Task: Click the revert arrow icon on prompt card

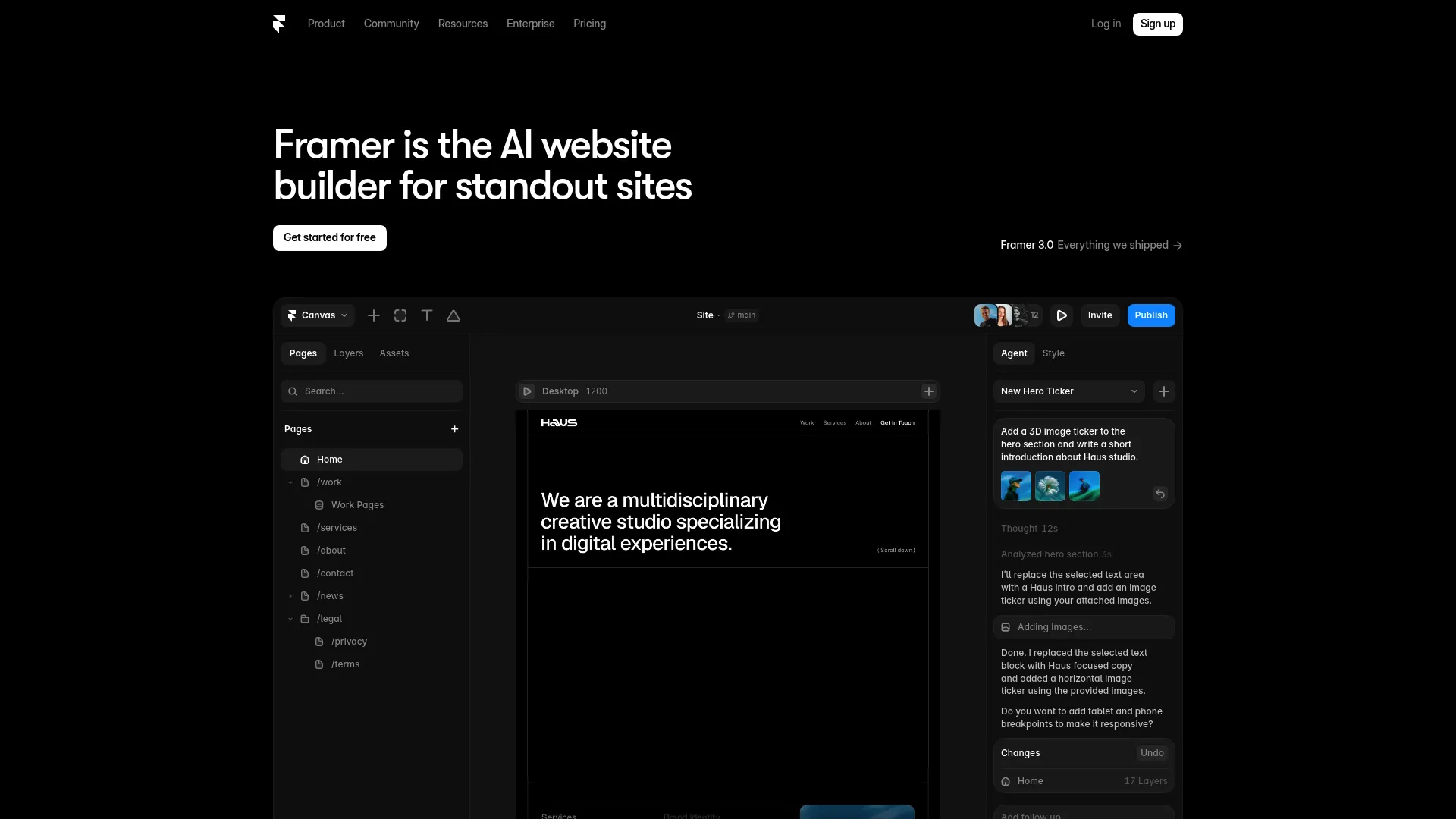Action: point(1160,494)
